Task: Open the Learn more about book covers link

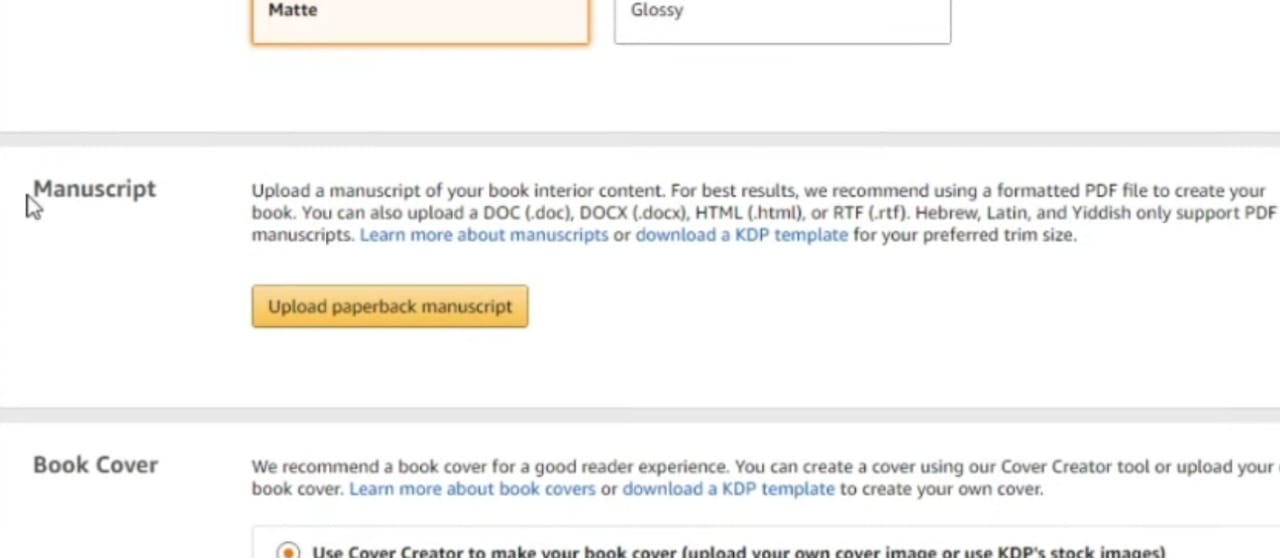Action: (x=472, y=489)
